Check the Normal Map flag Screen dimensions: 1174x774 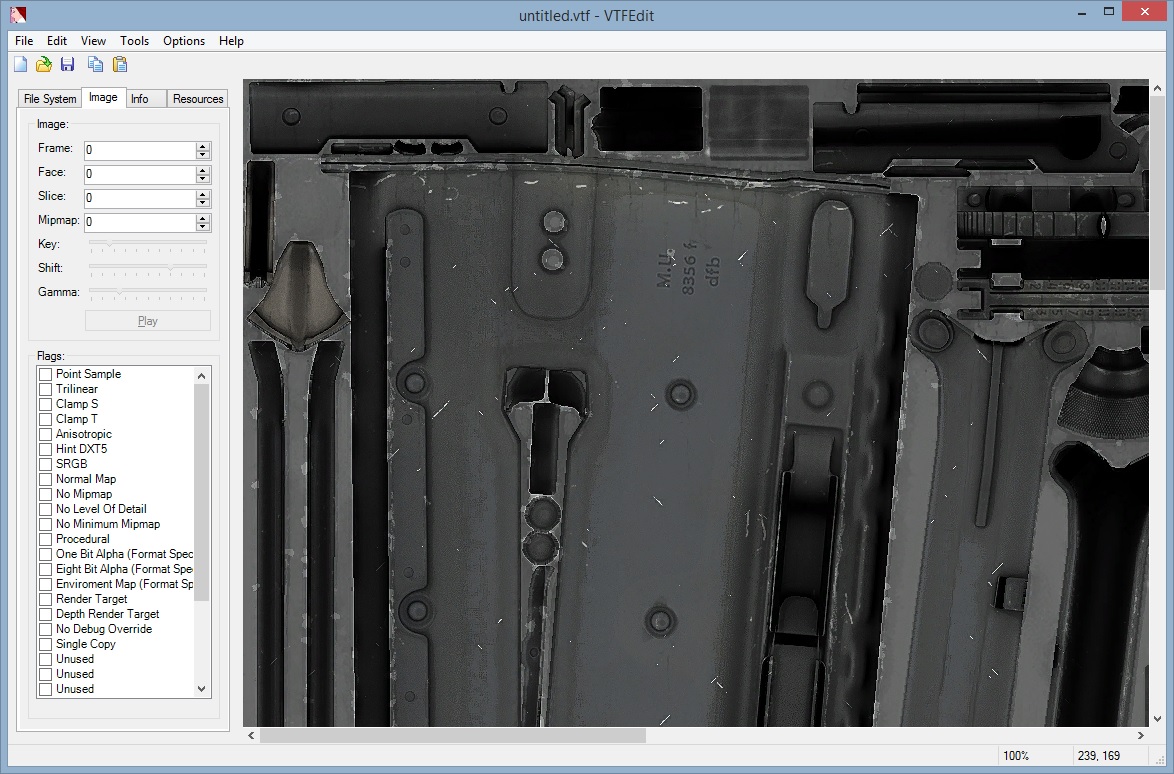[x=46, y=479]
